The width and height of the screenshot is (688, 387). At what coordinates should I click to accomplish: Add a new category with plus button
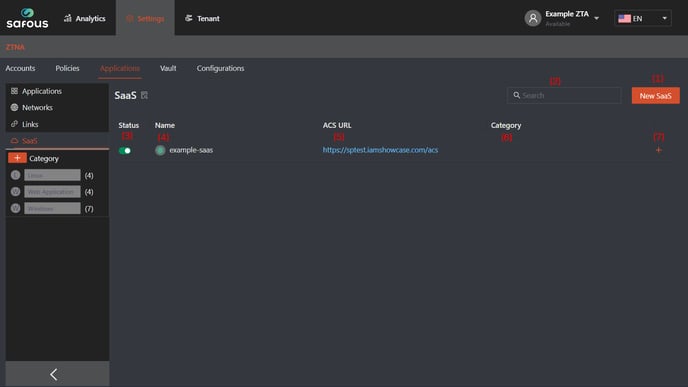click(17, 158)
